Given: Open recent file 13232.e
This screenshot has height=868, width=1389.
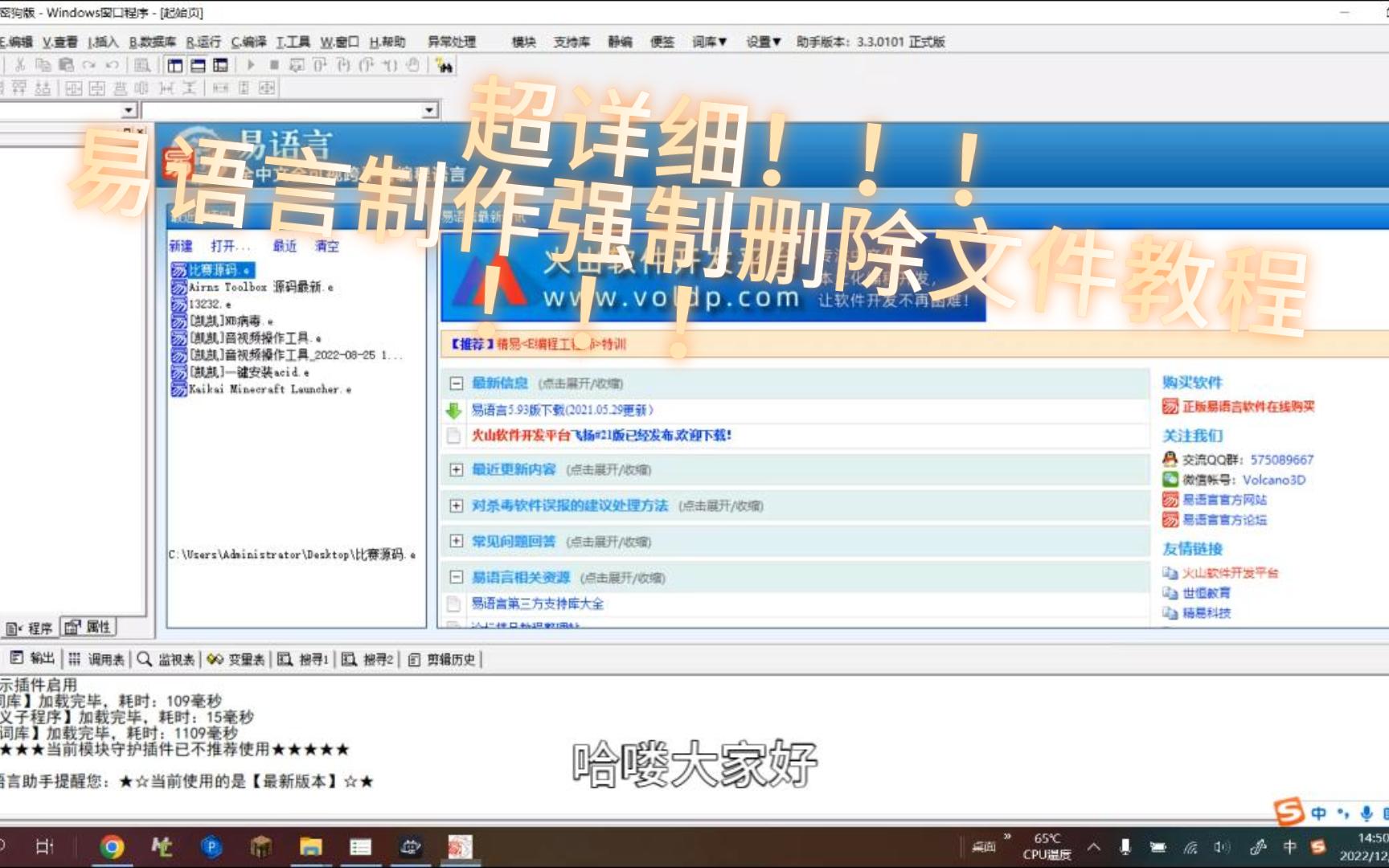Looking at the screenshot, I should 202,304.
